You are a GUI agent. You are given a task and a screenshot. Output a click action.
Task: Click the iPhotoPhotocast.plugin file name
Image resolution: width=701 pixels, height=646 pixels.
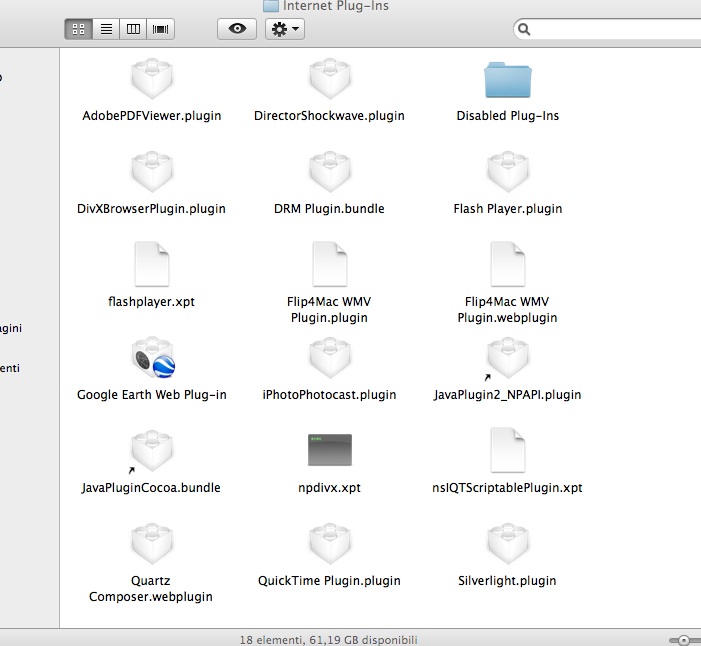329,395
